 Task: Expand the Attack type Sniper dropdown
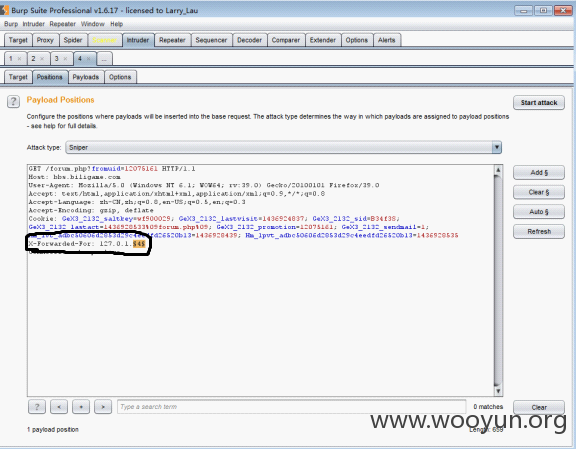pyautogui.click(x=497, y=147)
